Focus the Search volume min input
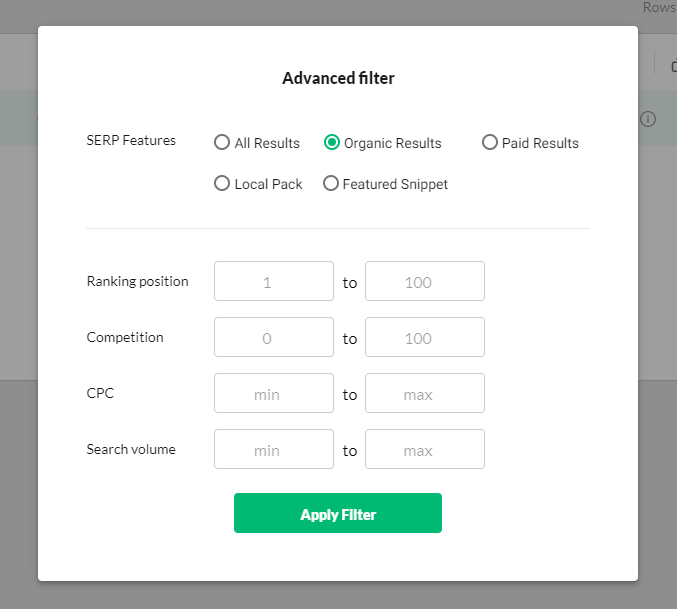677x609 pixels. point(273,450)
